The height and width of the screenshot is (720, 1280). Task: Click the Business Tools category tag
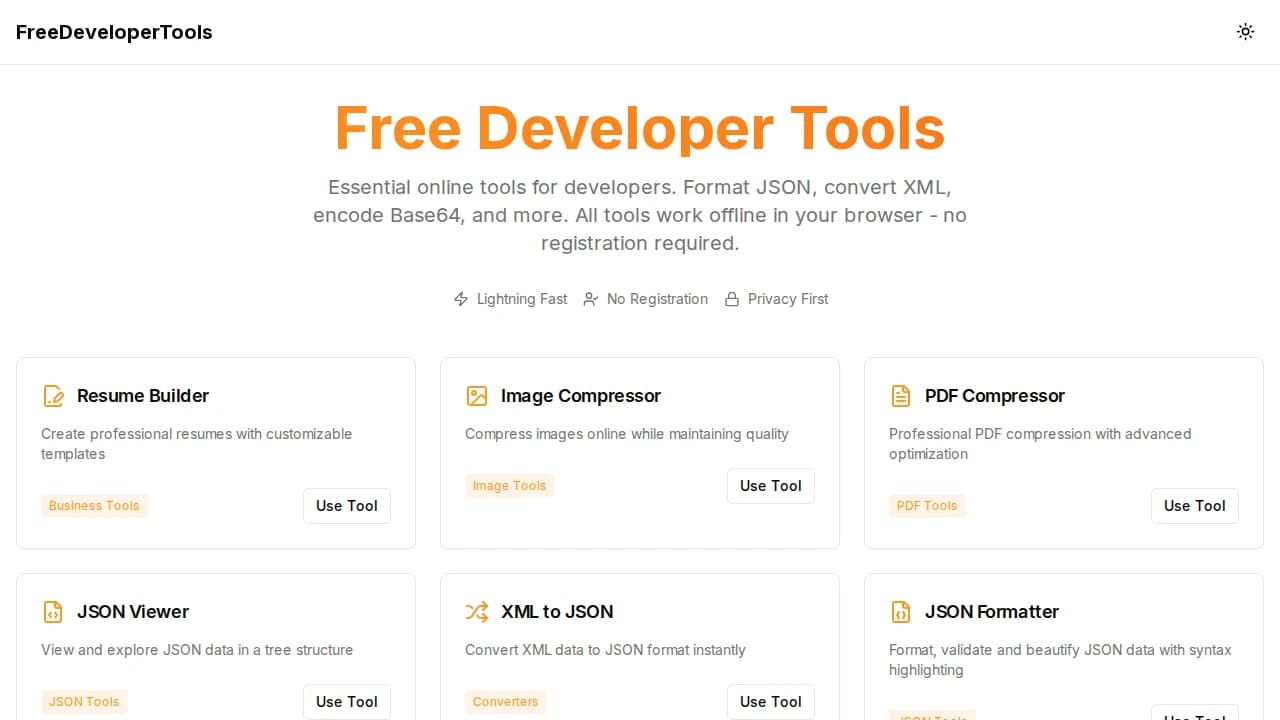point(94,506)
